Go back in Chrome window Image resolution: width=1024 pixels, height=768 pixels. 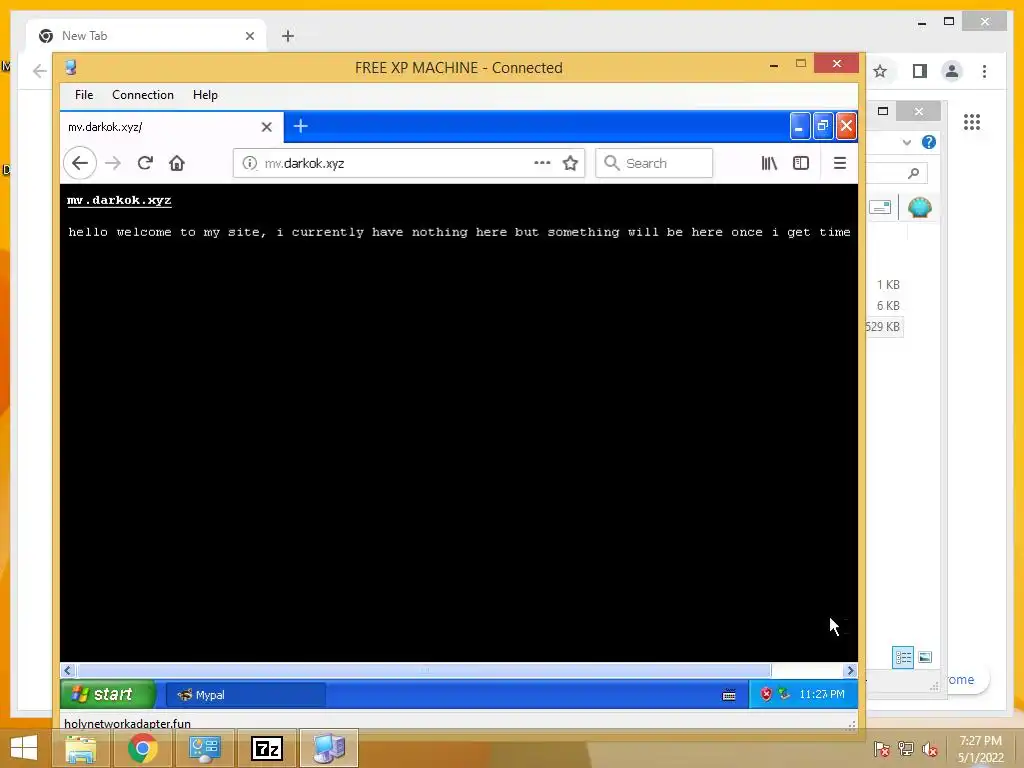(40, 71)
